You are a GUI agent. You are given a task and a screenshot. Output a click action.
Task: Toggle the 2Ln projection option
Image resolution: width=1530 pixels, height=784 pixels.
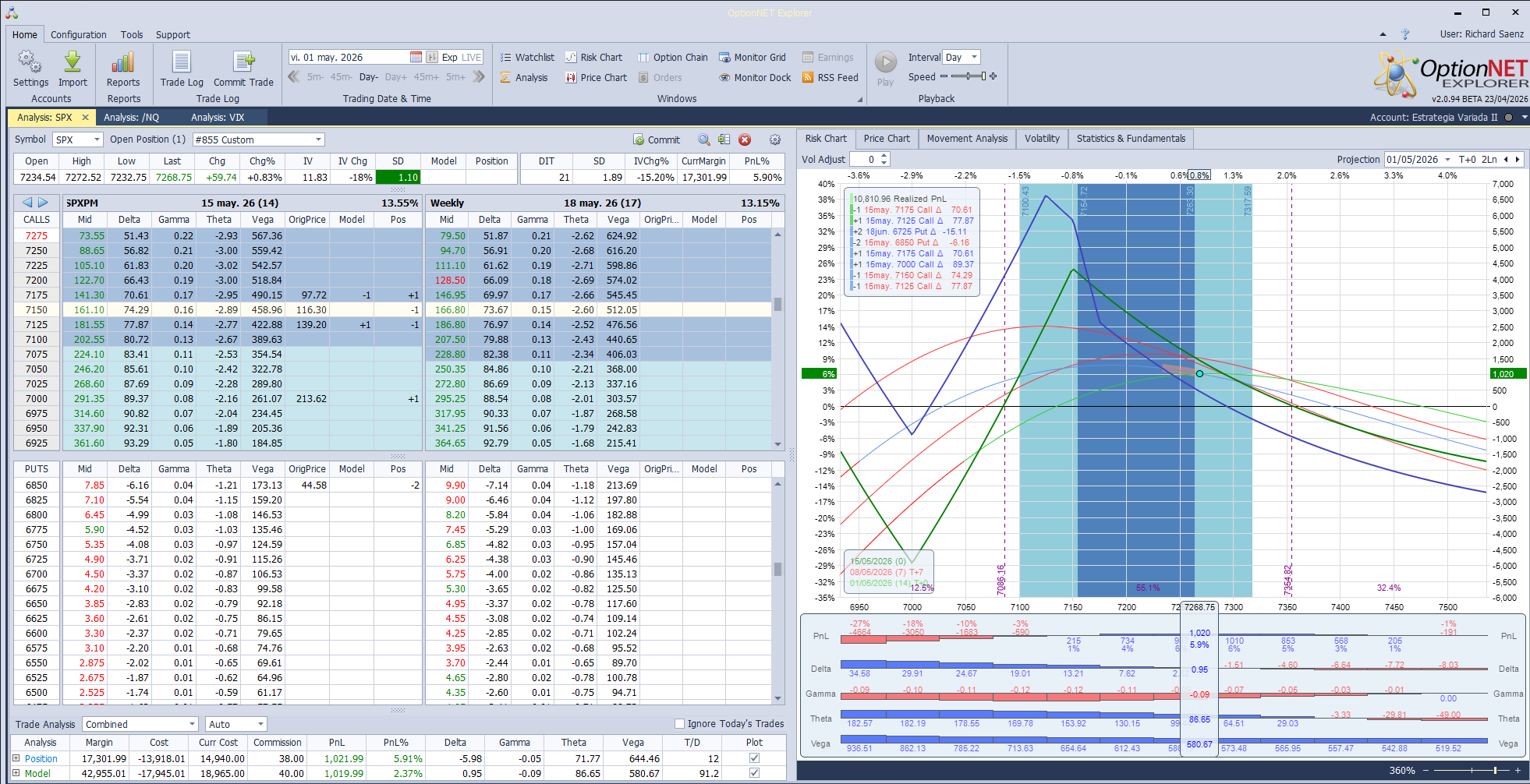pyautogui.click(x=1489, y=159)
